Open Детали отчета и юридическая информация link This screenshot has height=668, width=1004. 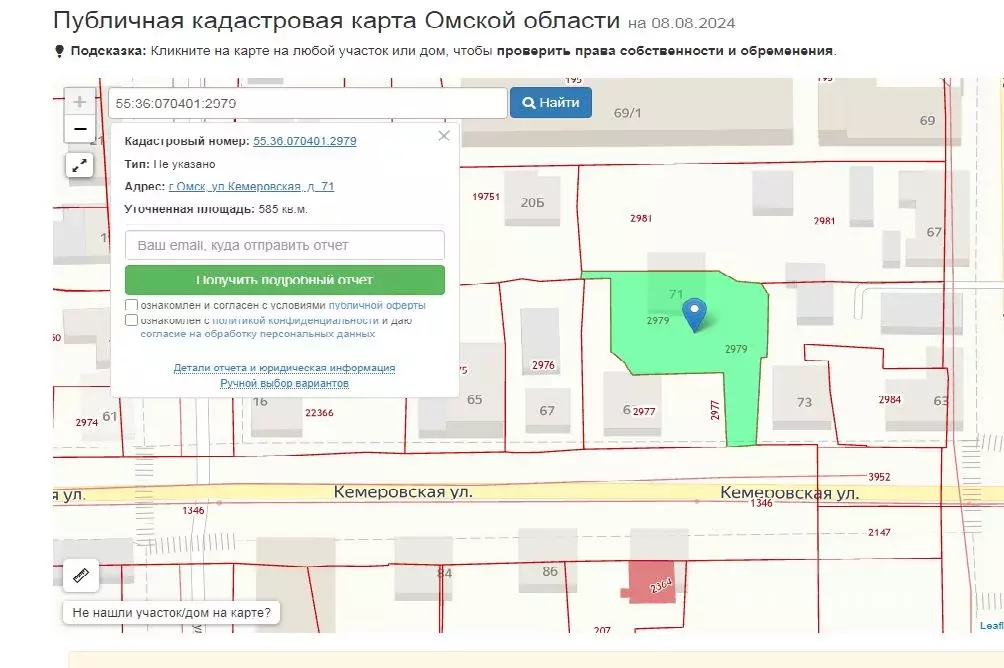[x=284, y=368]
